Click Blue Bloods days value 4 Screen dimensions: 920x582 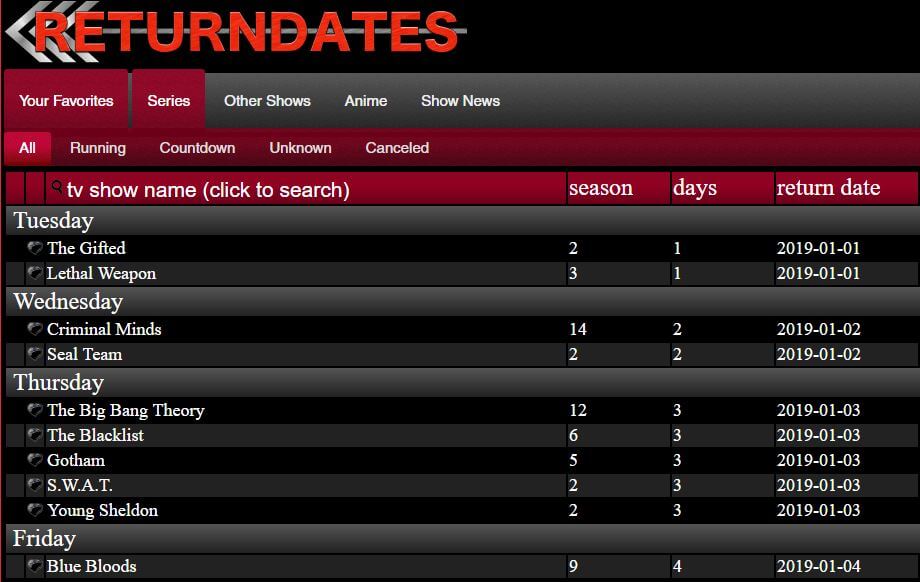click(x=677, y=566)
